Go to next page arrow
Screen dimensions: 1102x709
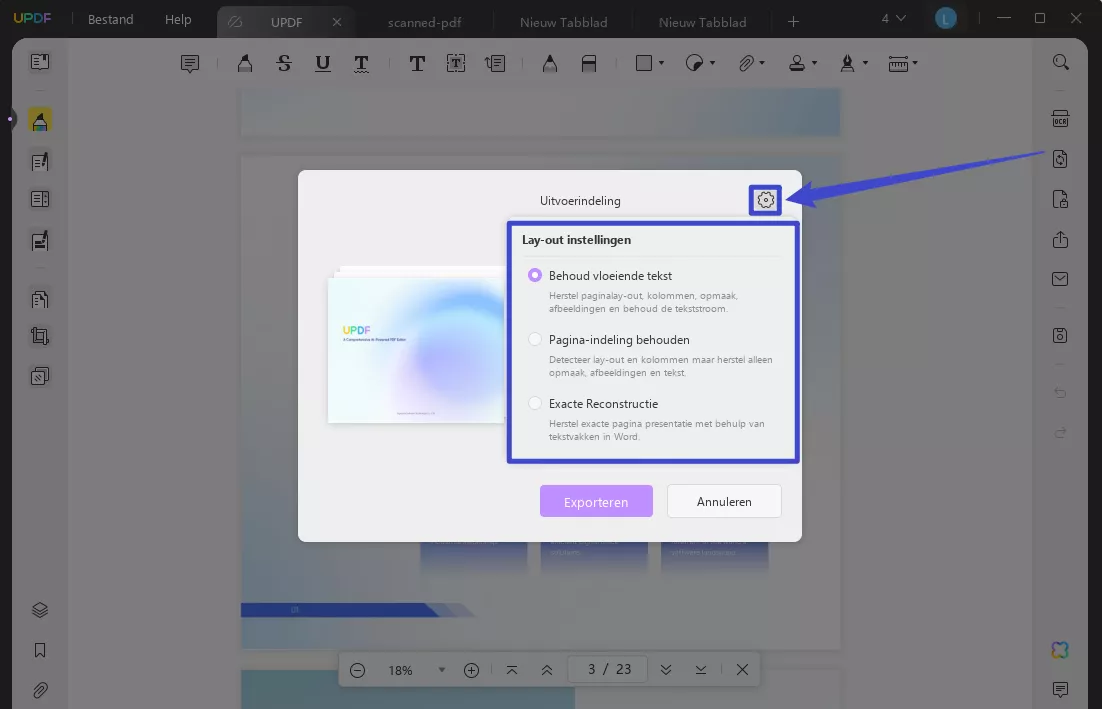click(x=666, y=670)
